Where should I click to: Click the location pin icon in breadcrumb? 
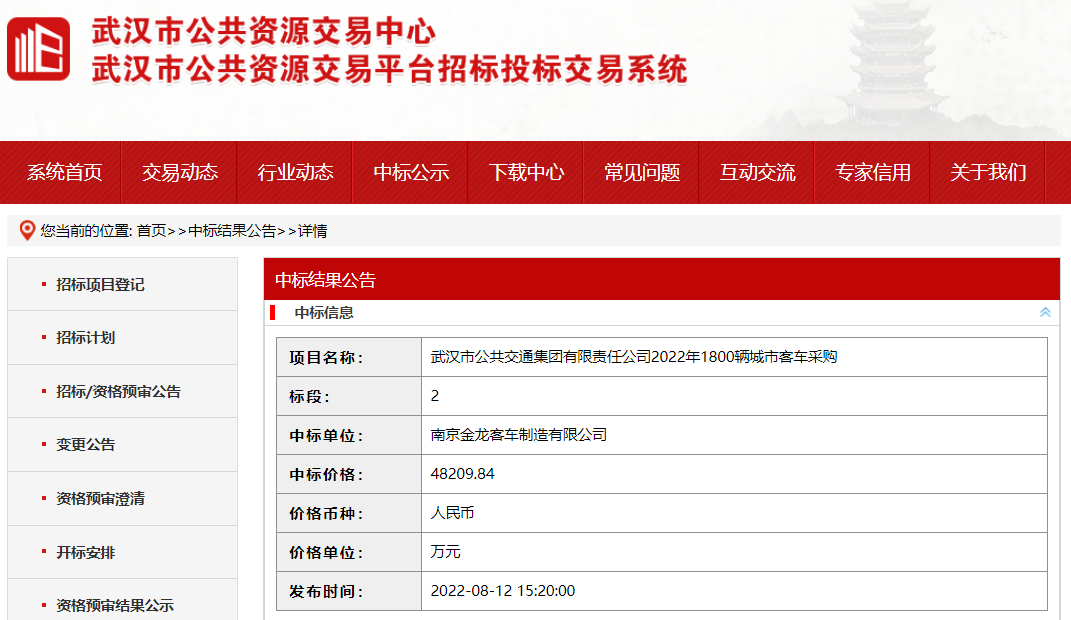(x=27, y=231)
